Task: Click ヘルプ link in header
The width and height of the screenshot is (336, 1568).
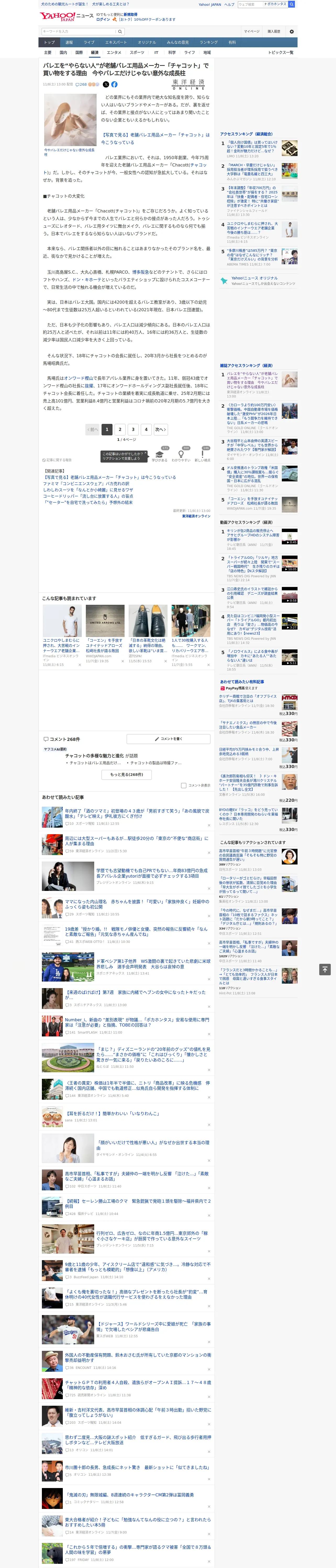Action: (x=229, y=4)
